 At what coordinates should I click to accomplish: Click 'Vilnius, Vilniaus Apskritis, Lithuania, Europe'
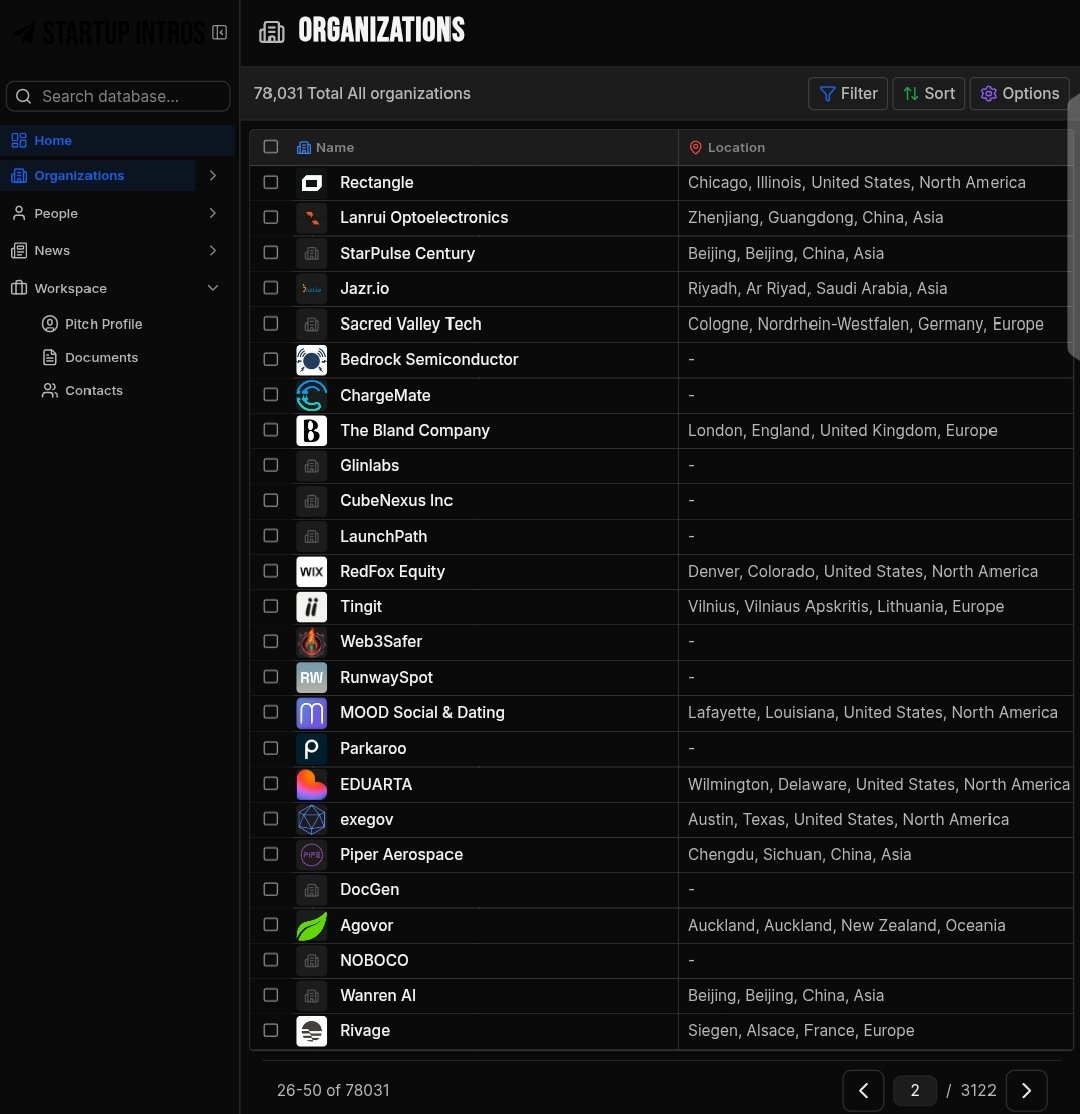(846, 607)
